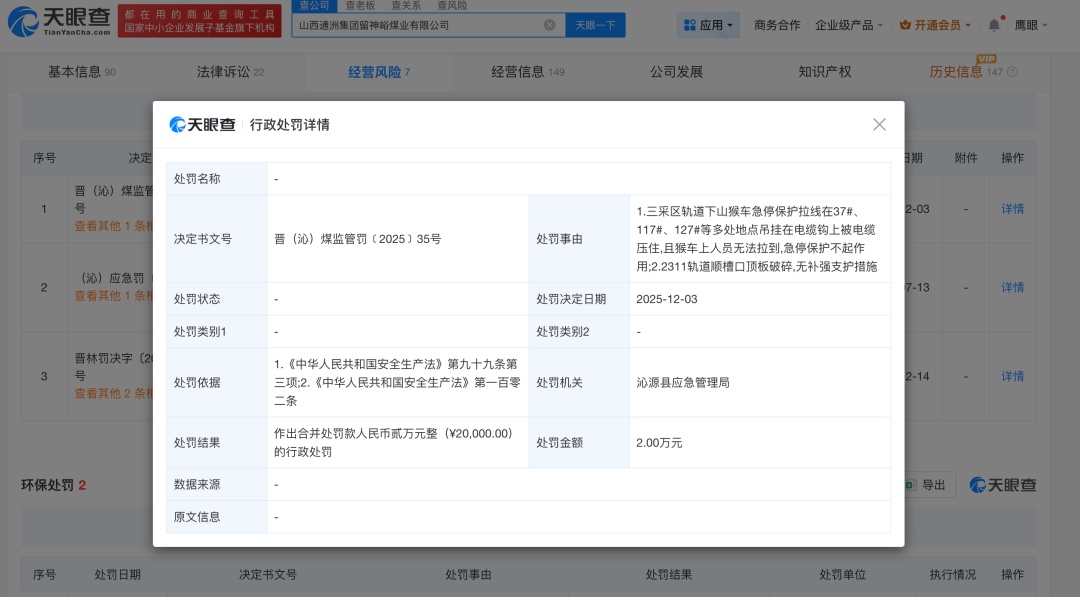Viewport: 1080px width, 597px height.
Task: Select the 2.00万元 amount value
Action: point(659,443)
